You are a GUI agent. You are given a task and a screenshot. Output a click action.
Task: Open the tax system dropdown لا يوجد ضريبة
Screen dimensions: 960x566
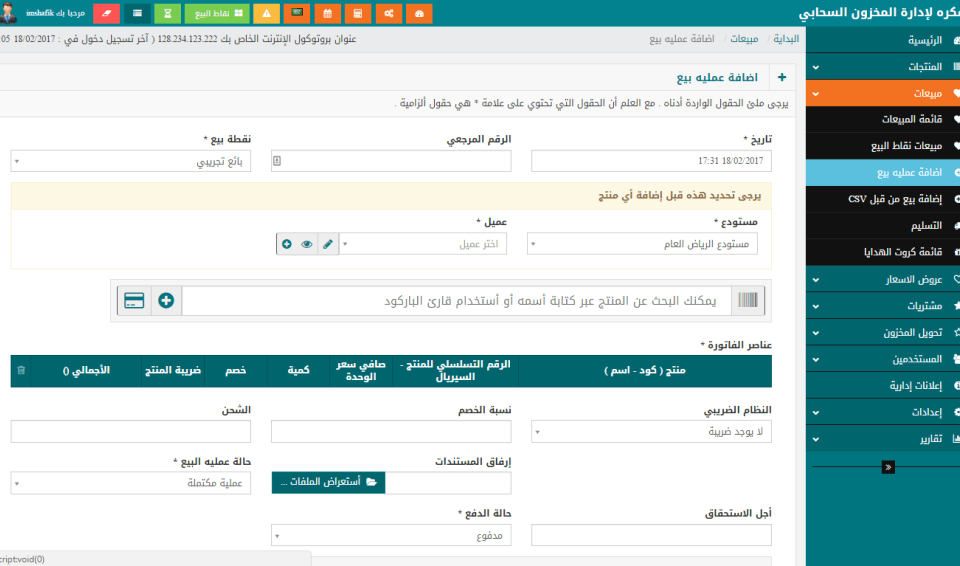pyautogui.click(x=651, y=432)
